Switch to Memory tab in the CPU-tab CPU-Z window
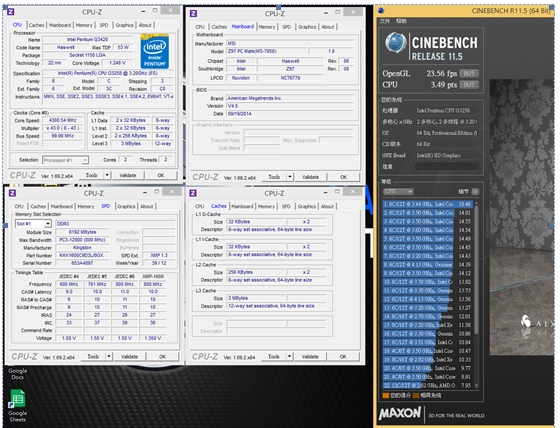The height and width of the screenshot is (428, 560). [x=84, y=25]
